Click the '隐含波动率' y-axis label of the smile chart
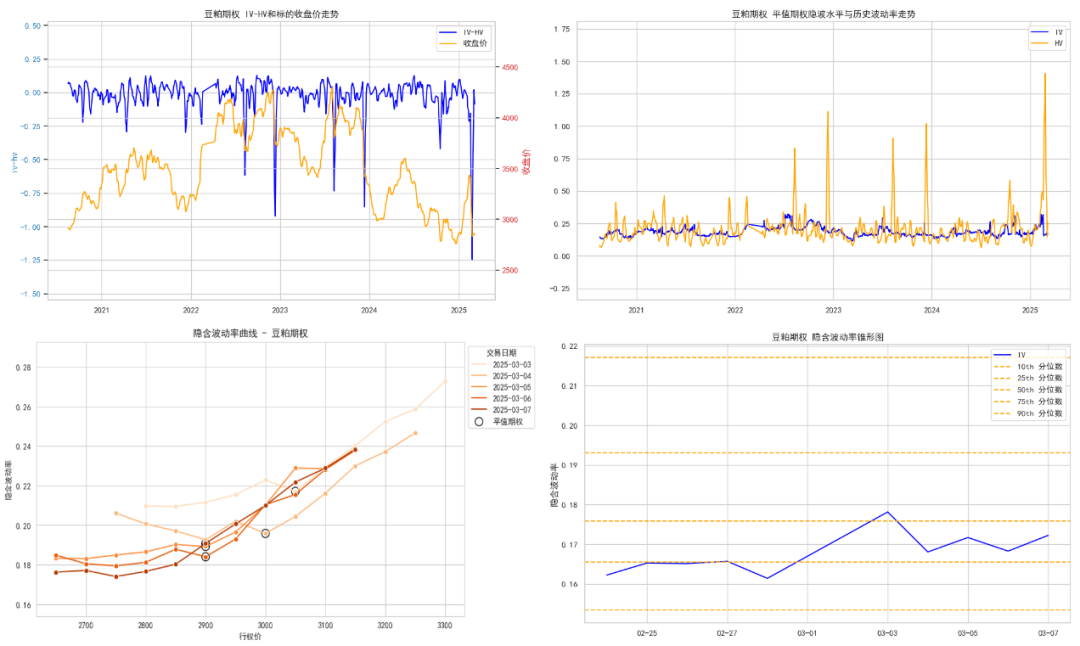Screen dimensions: 1080x646 pyautogui.click(x=8, y=480)
